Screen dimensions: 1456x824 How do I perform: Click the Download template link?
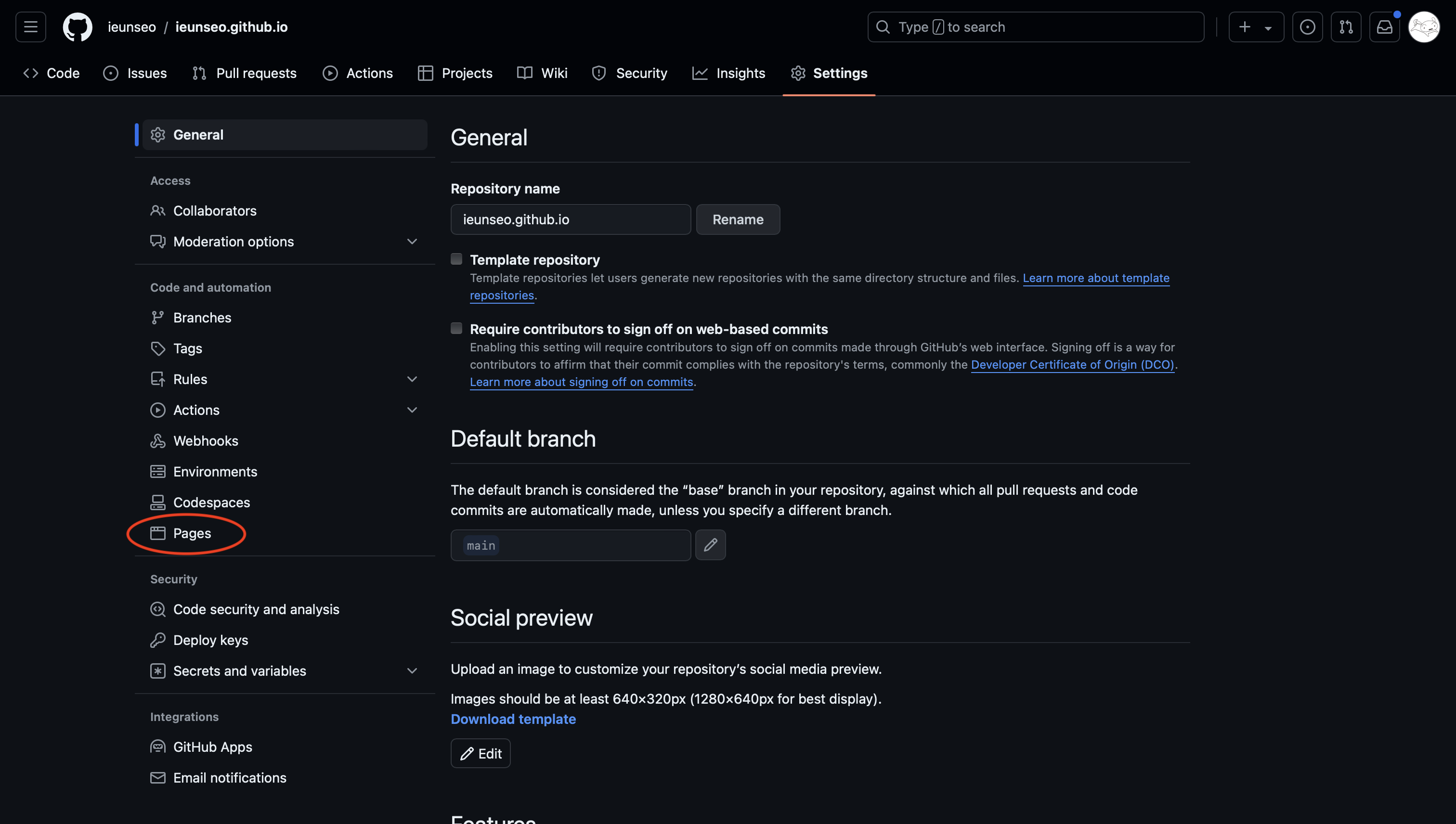coord(513,719)
